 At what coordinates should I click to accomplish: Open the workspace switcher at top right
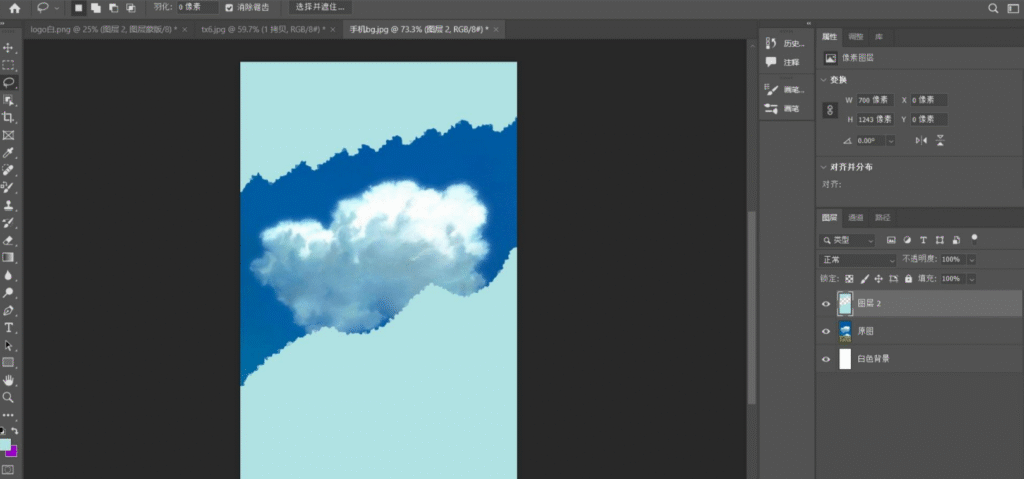[1012, 8]
